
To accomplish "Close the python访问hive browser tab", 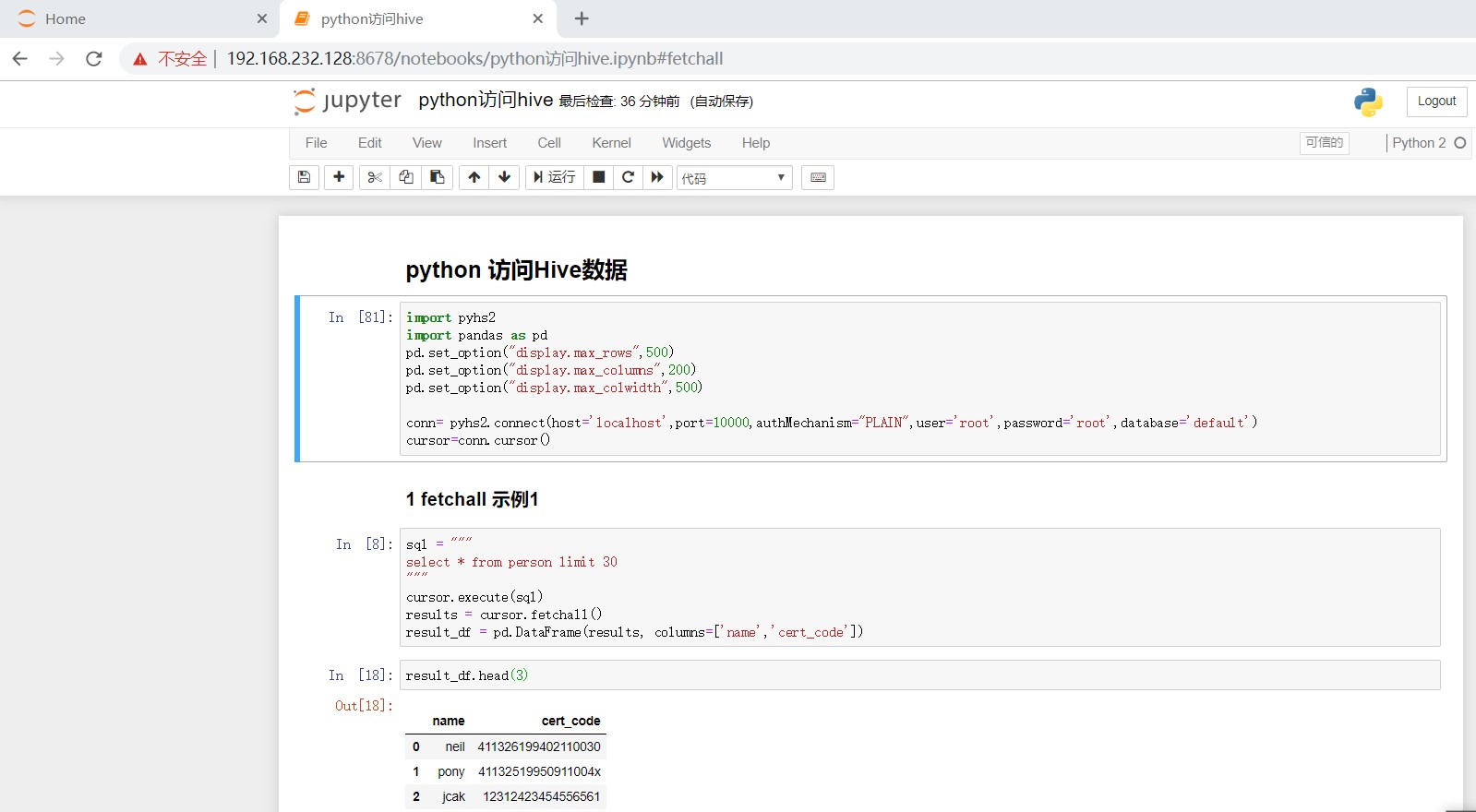I will tap(538, 18).
